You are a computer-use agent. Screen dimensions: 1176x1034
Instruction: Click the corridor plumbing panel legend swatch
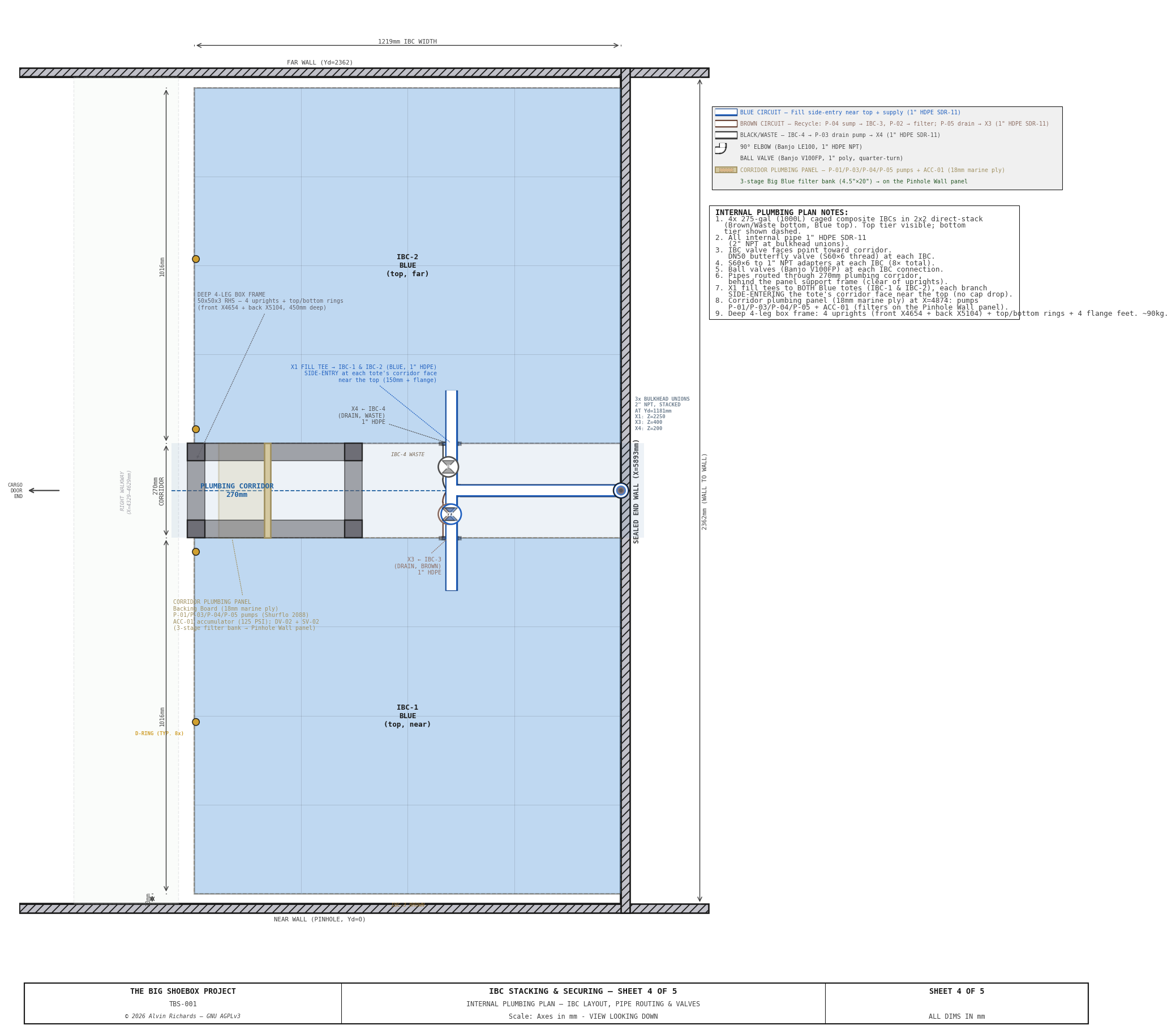(726, 170)
